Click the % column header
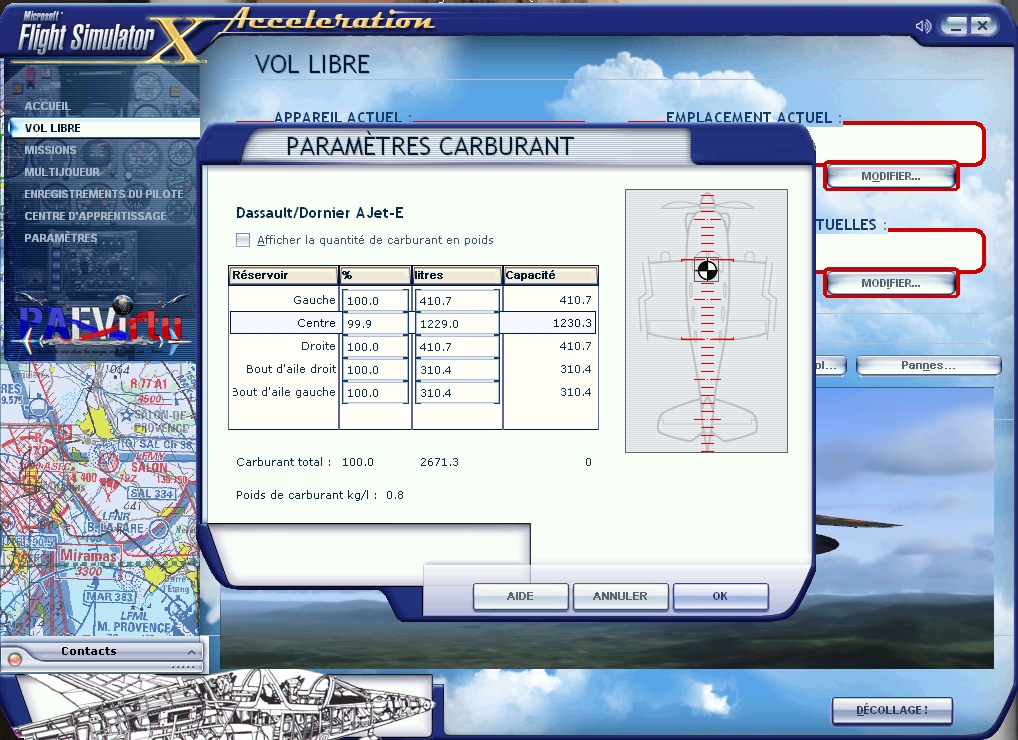This screenshot has width=1018, height=740. pyautogui.click(x=375, y=275)
